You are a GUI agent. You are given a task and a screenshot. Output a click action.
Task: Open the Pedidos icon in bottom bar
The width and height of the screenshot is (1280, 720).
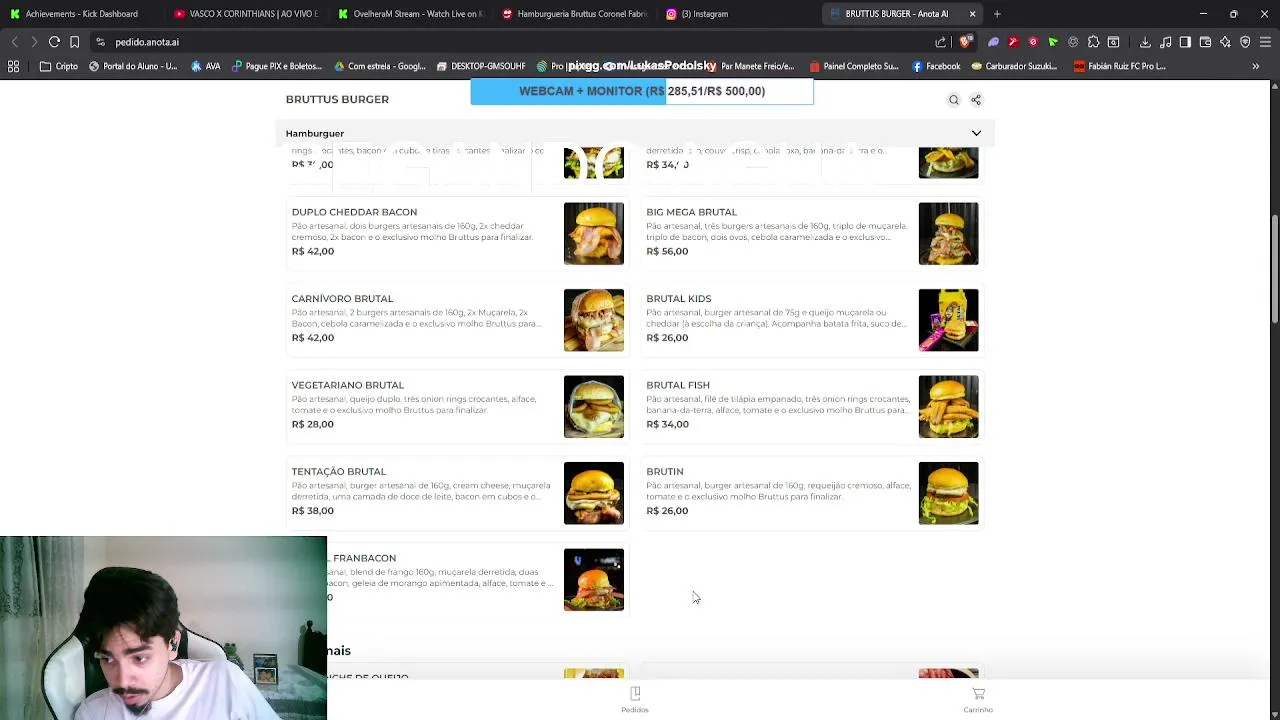click(x=635, y=699)
